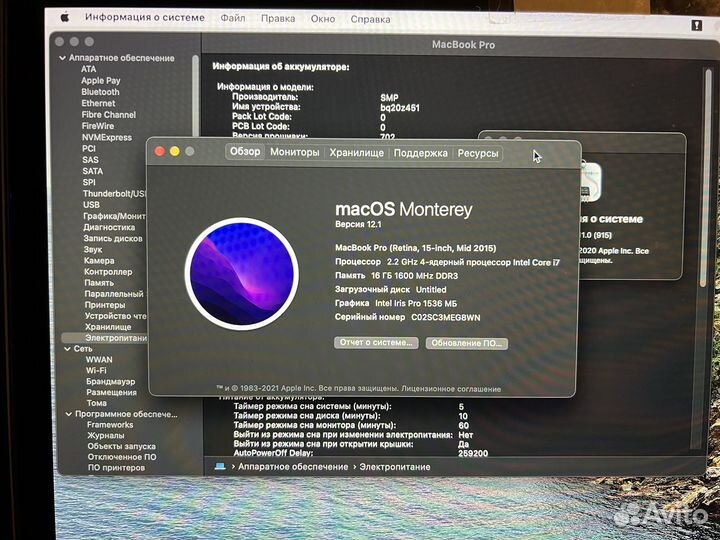Viewport: 720px width, 540px height.
Task: Open the Окно menu
Action: point(323,19)
